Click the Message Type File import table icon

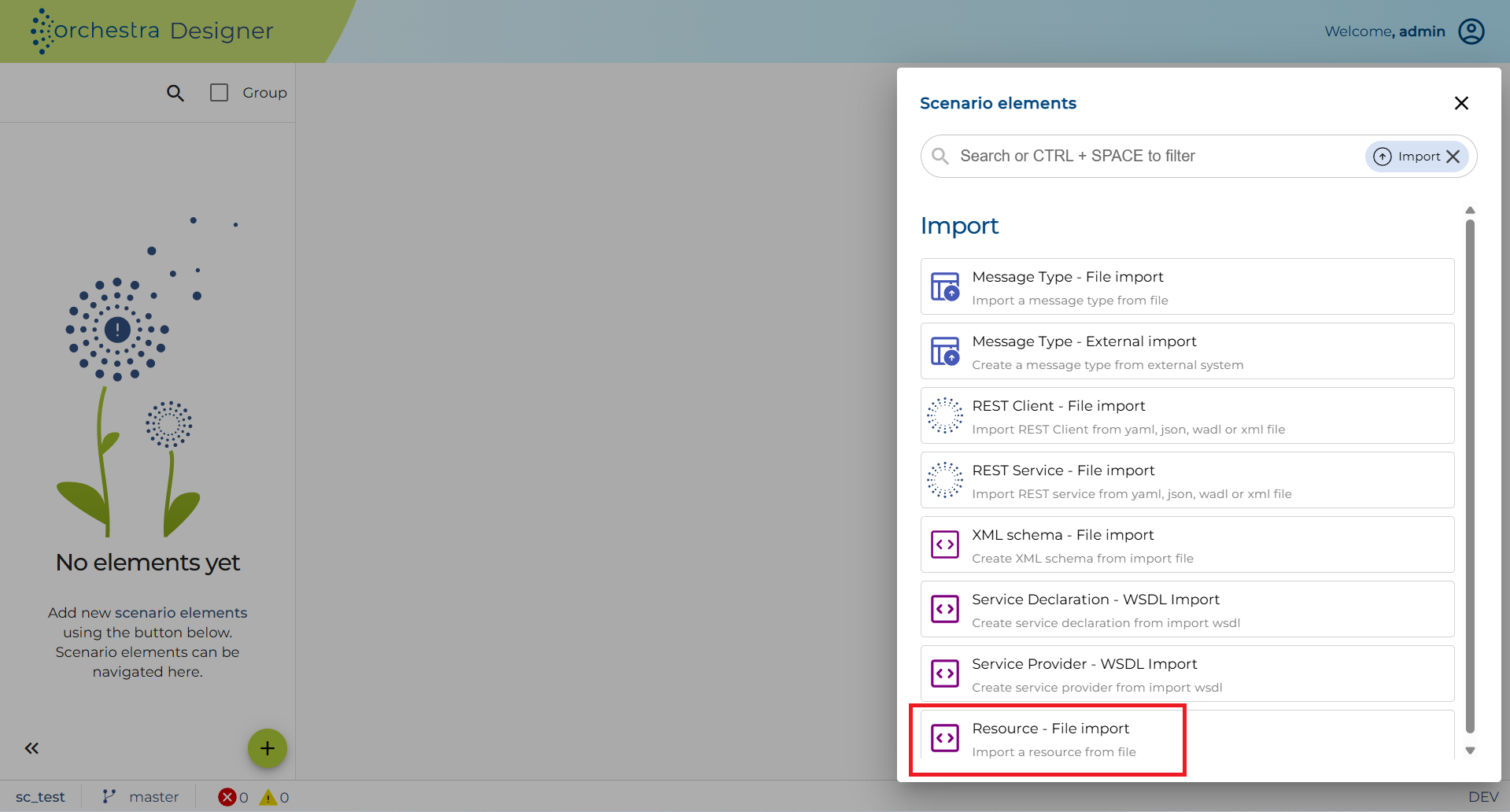945,286
